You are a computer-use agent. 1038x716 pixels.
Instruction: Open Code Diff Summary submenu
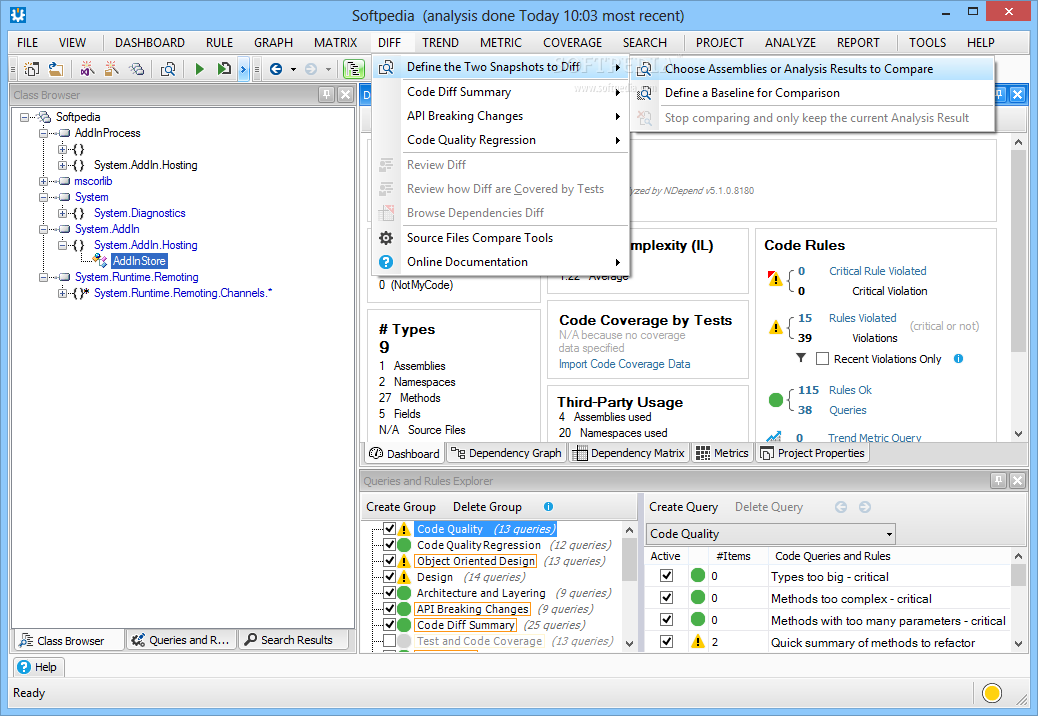(x=500, y=92)
